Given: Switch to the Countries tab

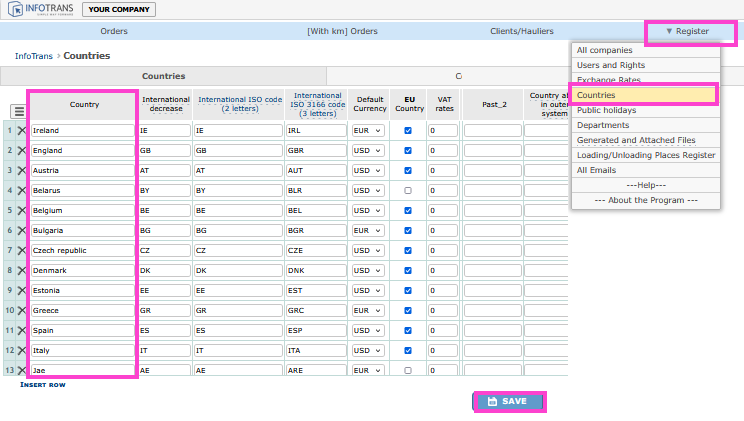Looking at the screenshot, I should (163, 76).
